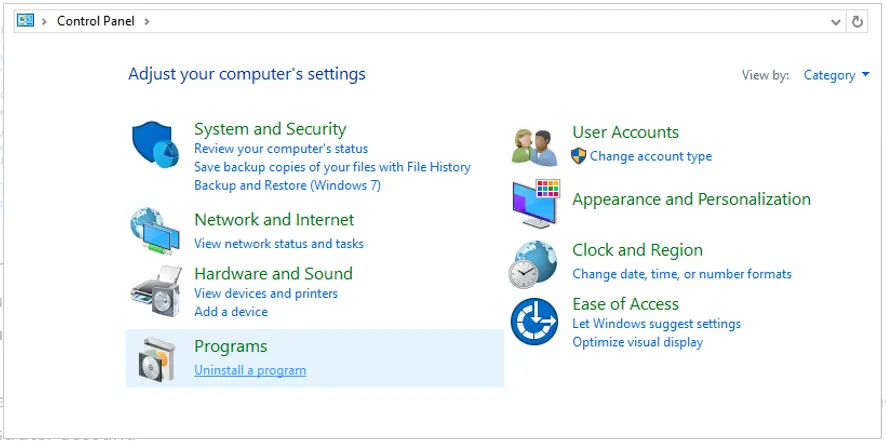Image resolution: width=886 pixels, height=442 pixels.
Task: Refresh the Control Panel view
Action: coord(857,22)
